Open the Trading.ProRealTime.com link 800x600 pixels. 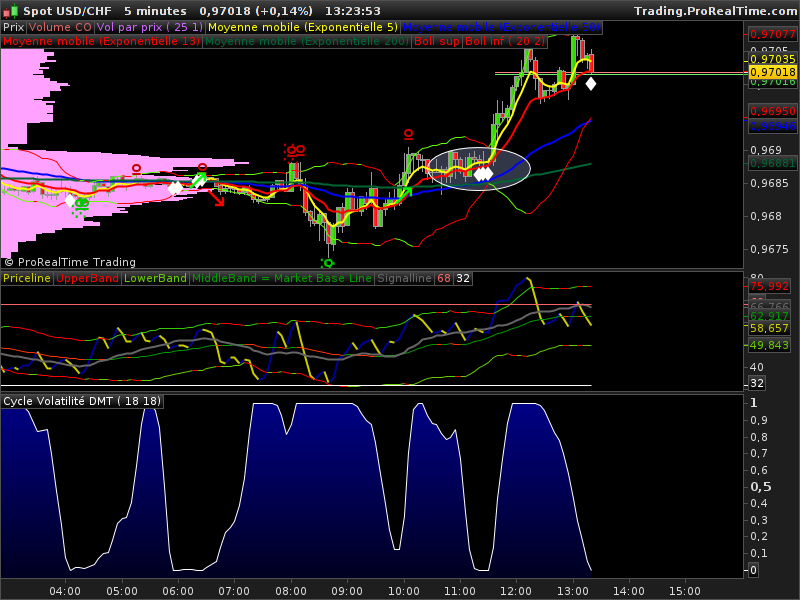click(715, 11)
